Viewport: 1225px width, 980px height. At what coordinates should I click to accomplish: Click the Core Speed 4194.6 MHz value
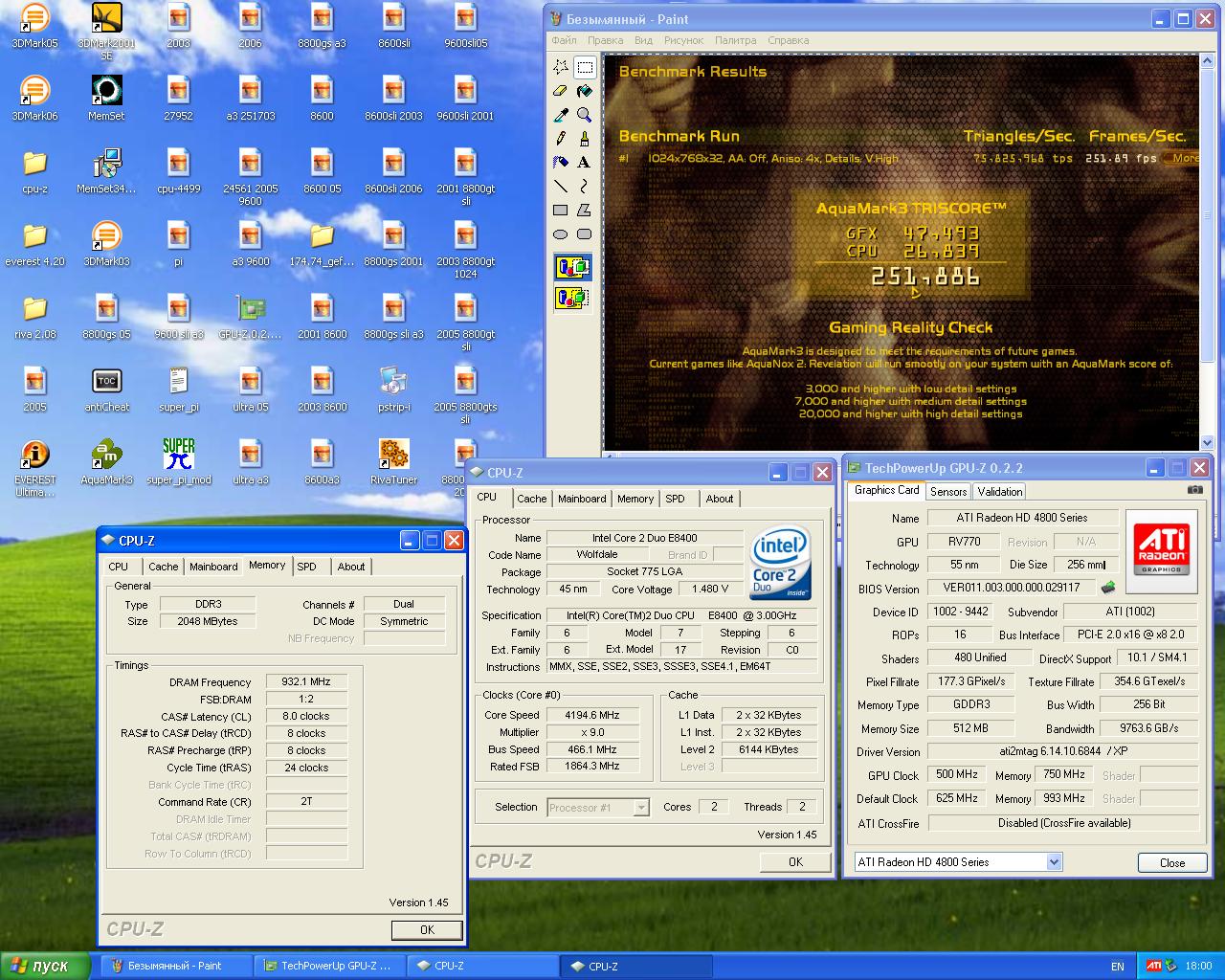click(592, 715)
